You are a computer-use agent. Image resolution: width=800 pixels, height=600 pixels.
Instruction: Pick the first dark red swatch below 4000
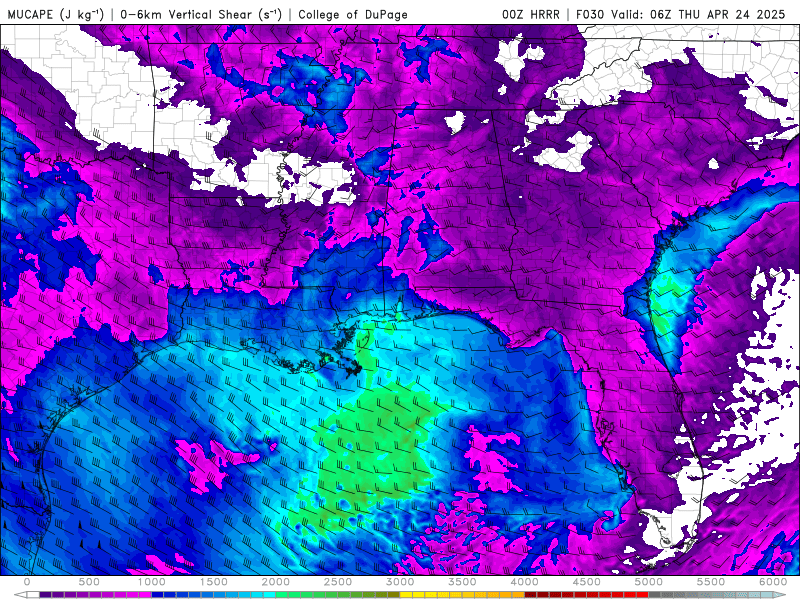[531, 595]
